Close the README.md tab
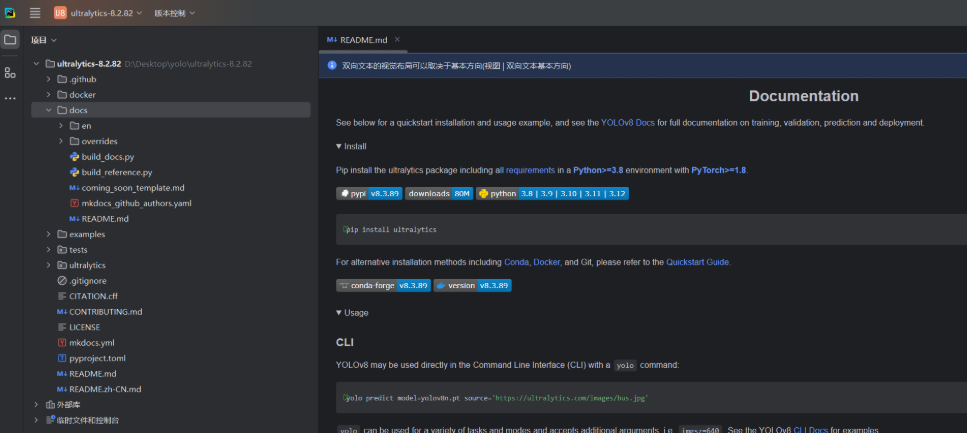The image size is (967, 433). tap(397, 39)
